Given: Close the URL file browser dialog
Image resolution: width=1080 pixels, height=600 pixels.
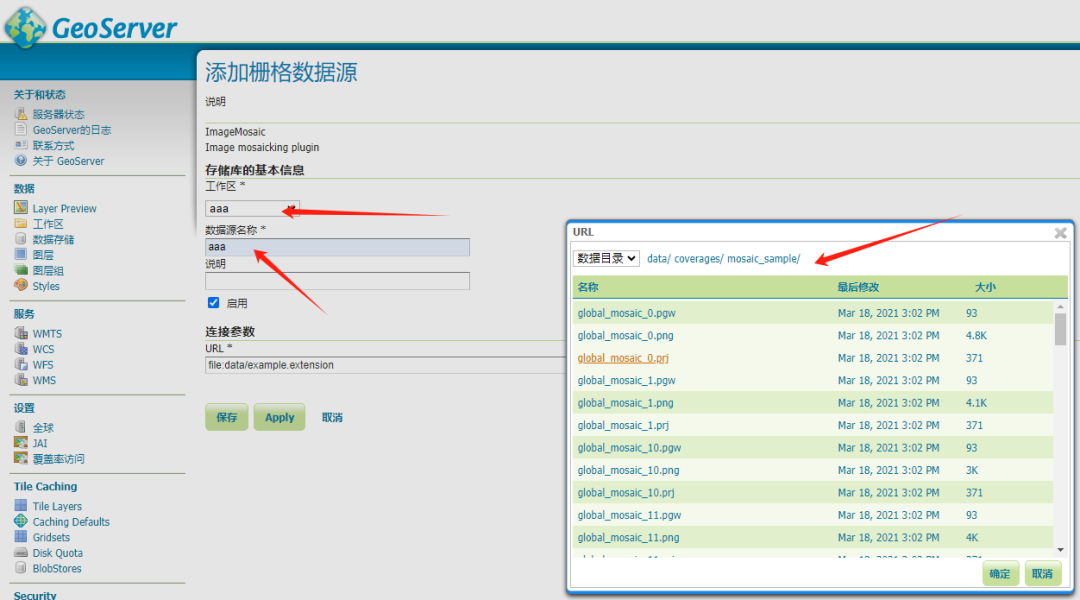Looking at the screenshot, I should [x=1061, y=233].
